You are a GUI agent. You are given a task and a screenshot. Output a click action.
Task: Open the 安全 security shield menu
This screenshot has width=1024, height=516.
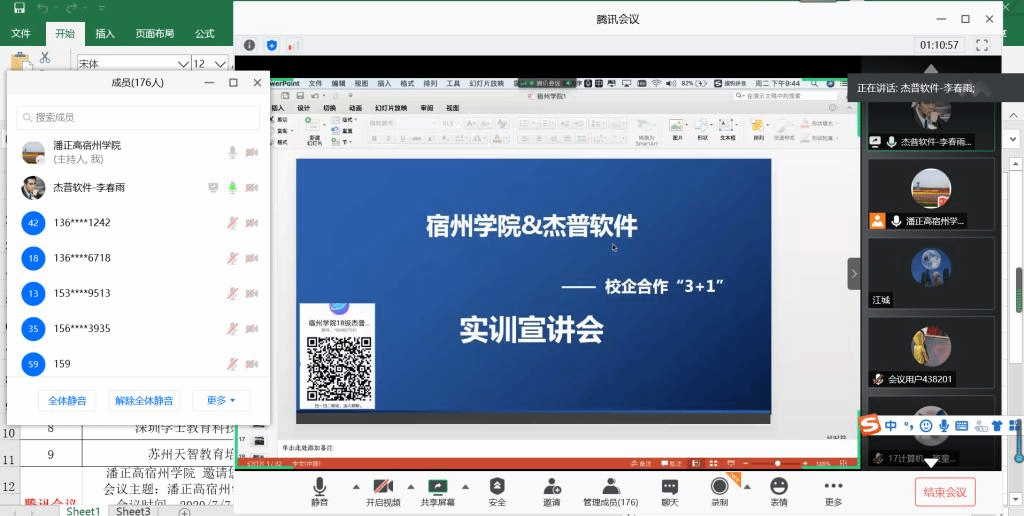click(x=497, y=486)
